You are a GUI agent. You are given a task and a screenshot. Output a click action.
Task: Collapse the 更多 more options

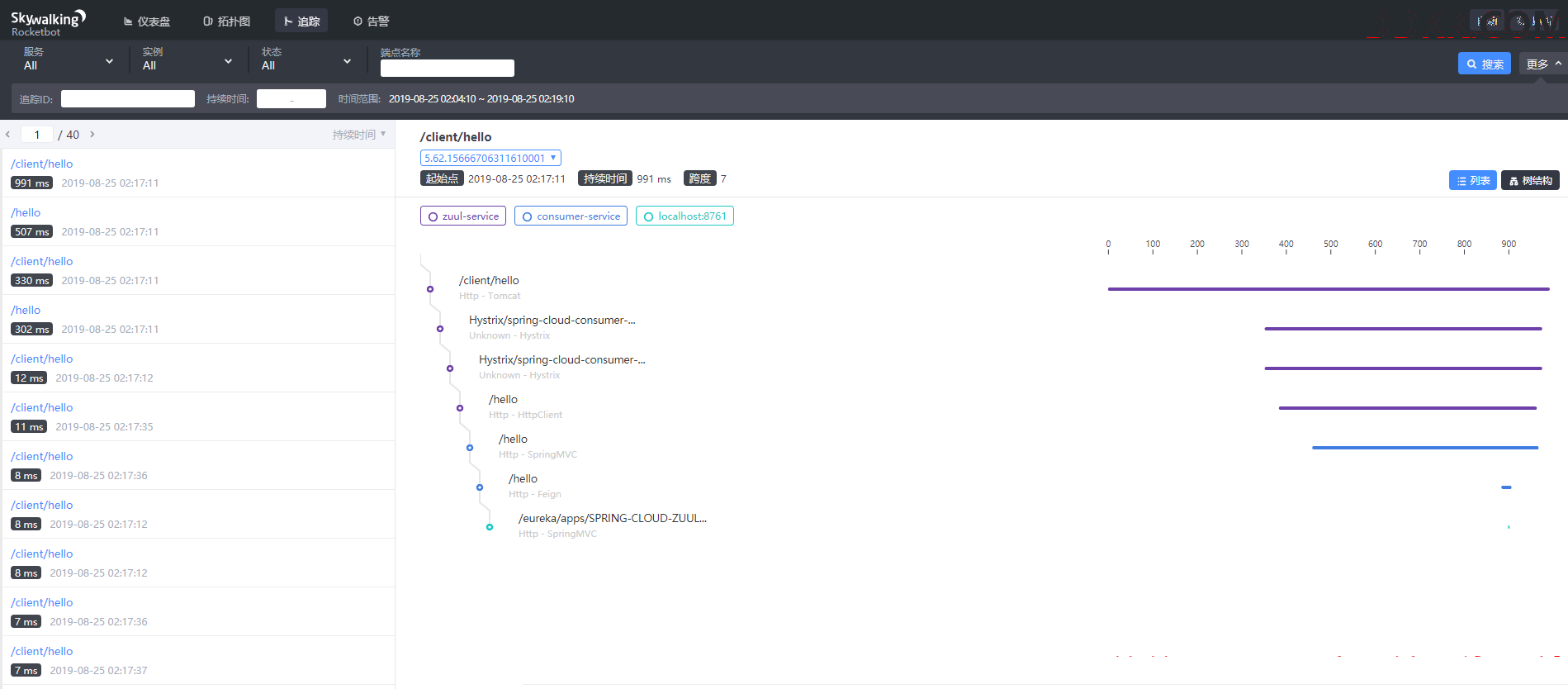[x=1543, y=64]
